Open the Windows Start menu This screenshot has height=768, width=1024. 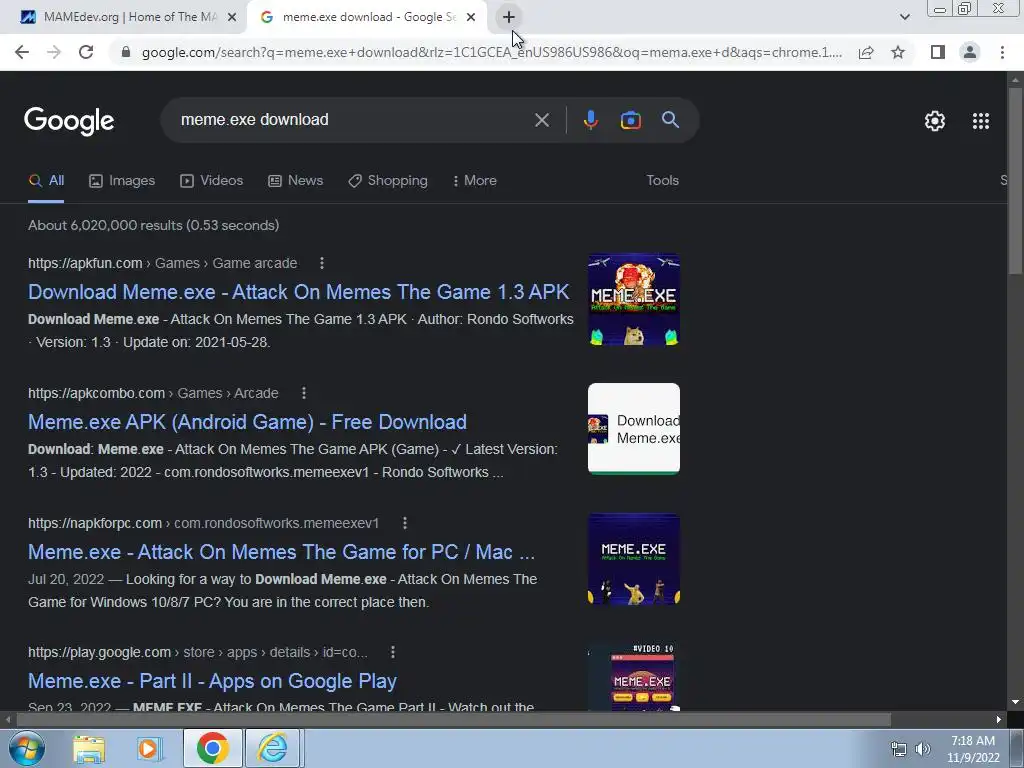[x=26, y=748]
